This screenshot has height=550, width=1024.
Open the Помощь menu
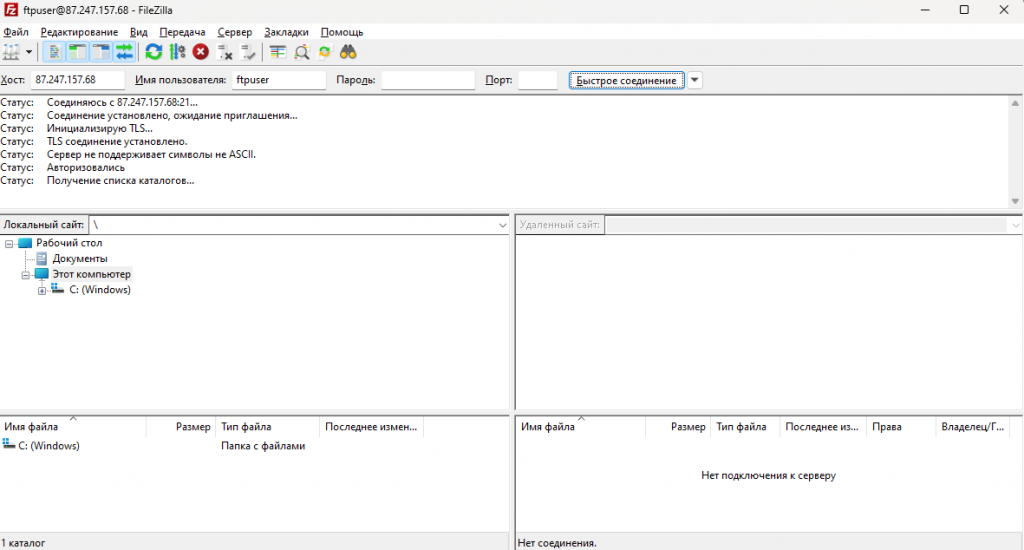pos(342,32)
